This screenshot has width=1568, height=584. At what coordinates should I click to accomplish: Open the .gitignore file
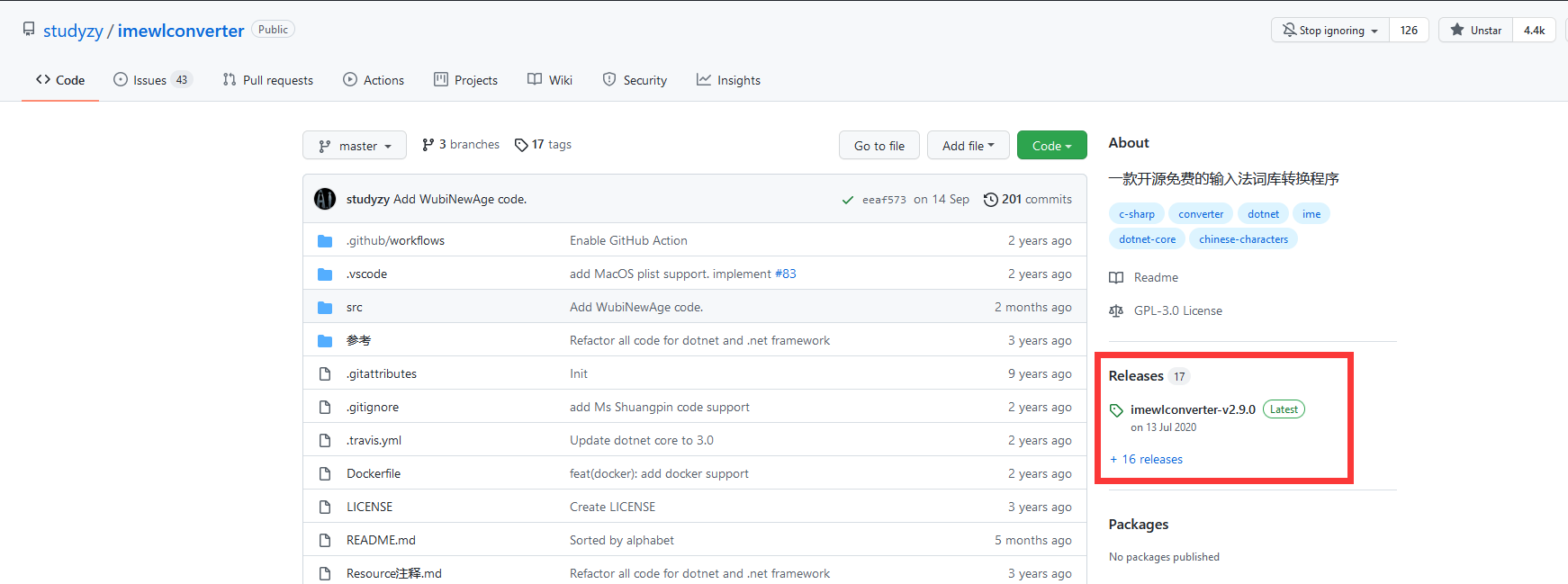(x=373, y=407)
